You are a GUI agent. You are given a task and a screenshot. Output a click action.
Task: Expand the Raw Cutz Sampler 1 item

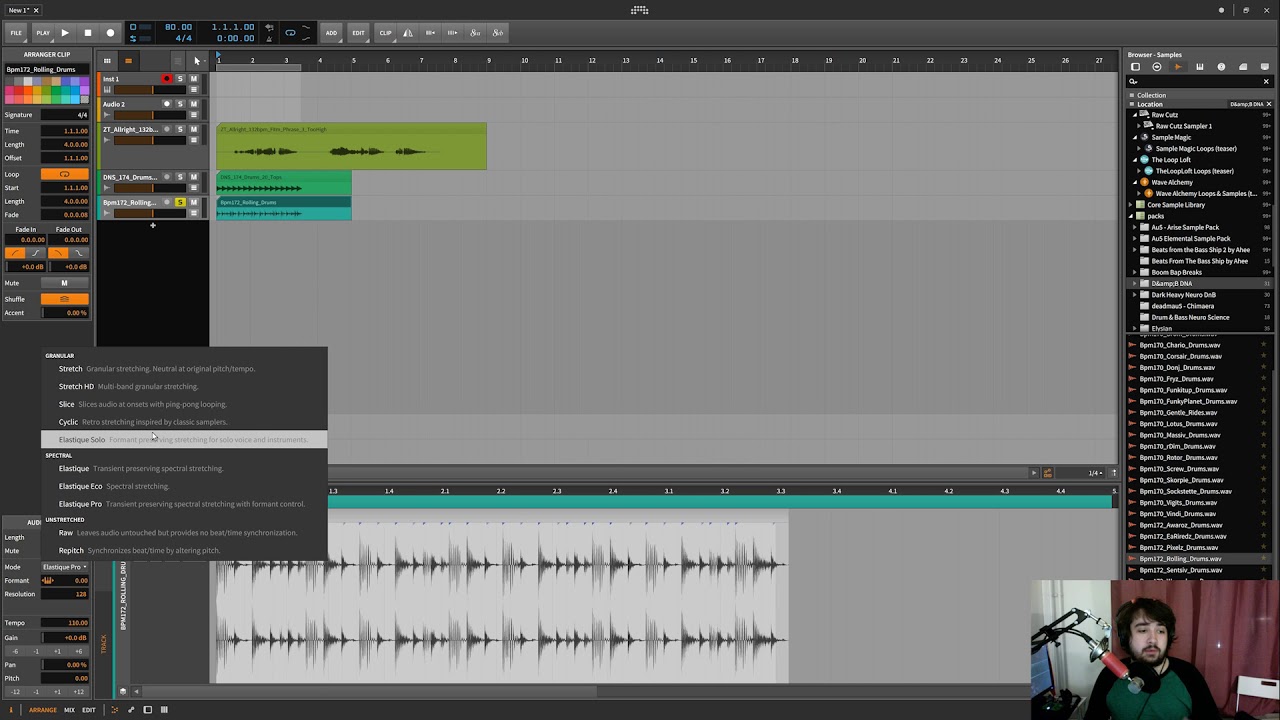tap(1139, 126)
